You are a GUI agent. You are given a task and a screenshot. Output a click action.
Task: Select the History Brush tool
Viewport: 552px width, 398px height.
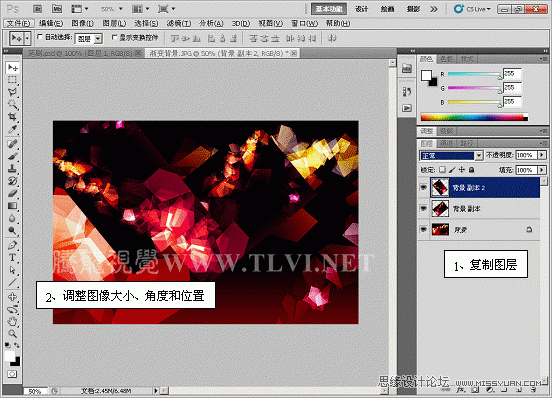[x=13, y=181]
